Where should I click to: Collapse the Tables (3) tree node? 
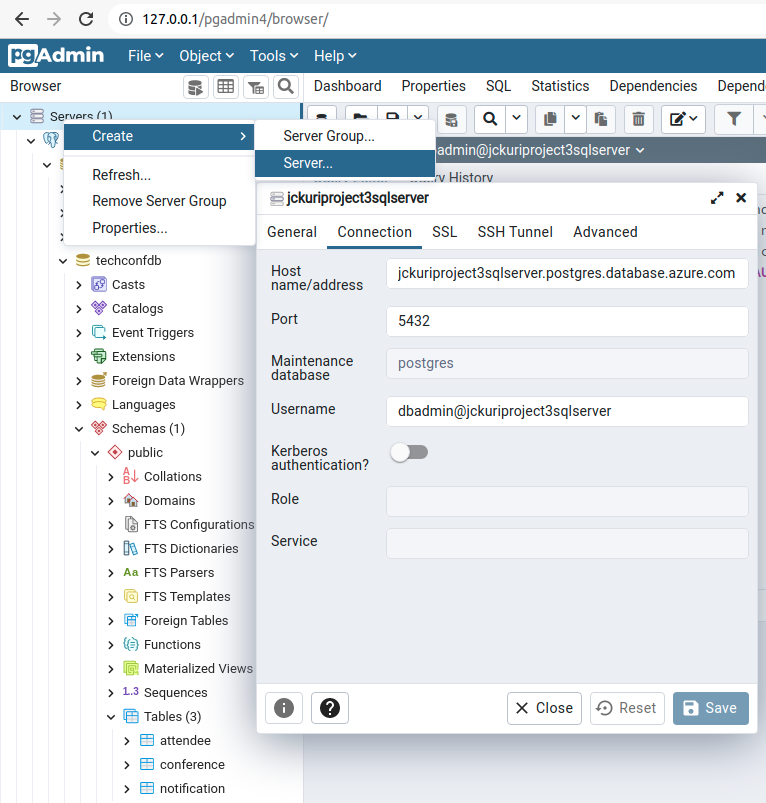pyautogui.click(x=111, y=717)
